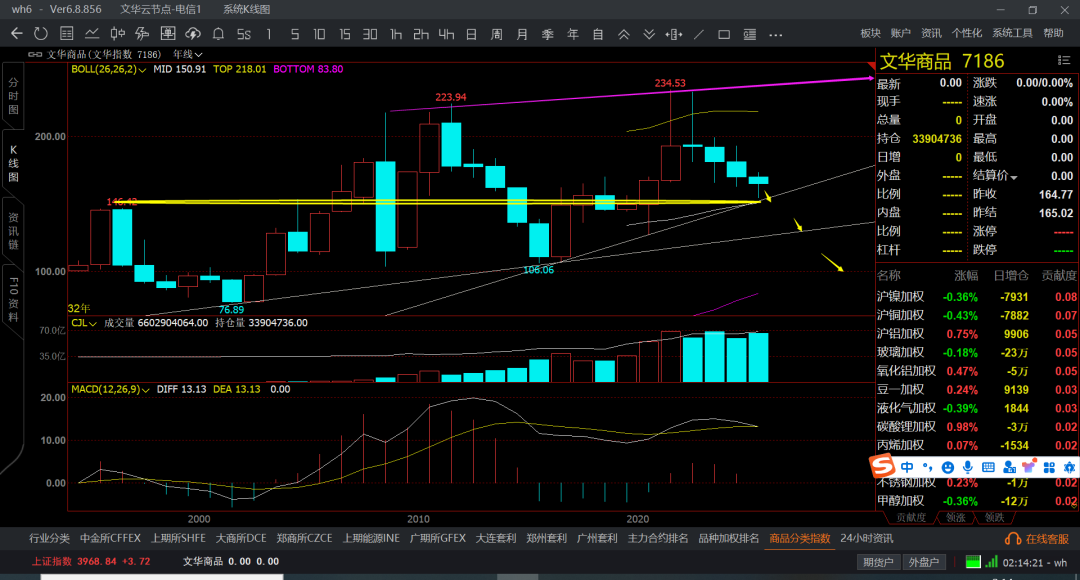Image resolution: width=1080 pixels, height=580 pixels.
Task: Open the 资讯 menu
Action: [x=931, y=33]
